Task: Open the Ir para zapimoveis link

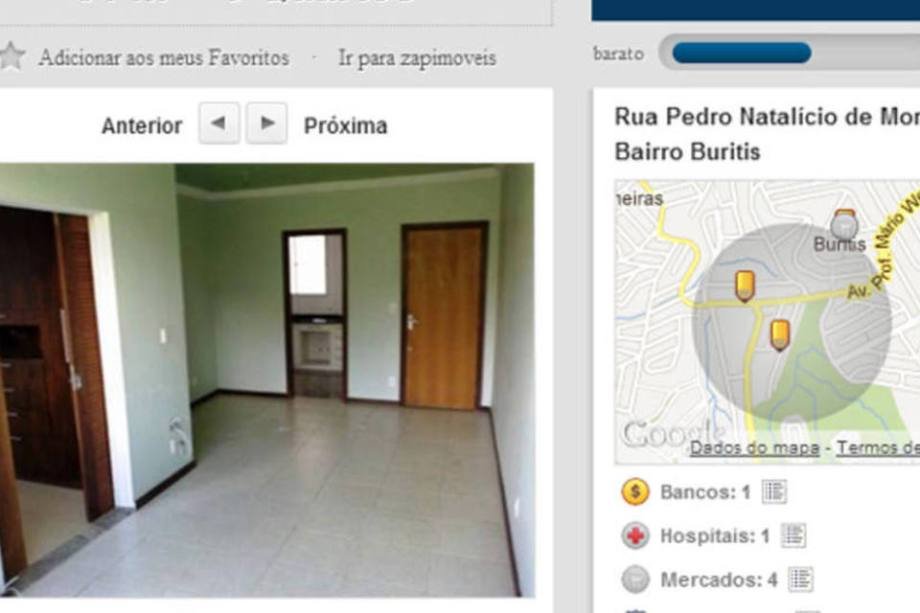Action: click(417, 58)
